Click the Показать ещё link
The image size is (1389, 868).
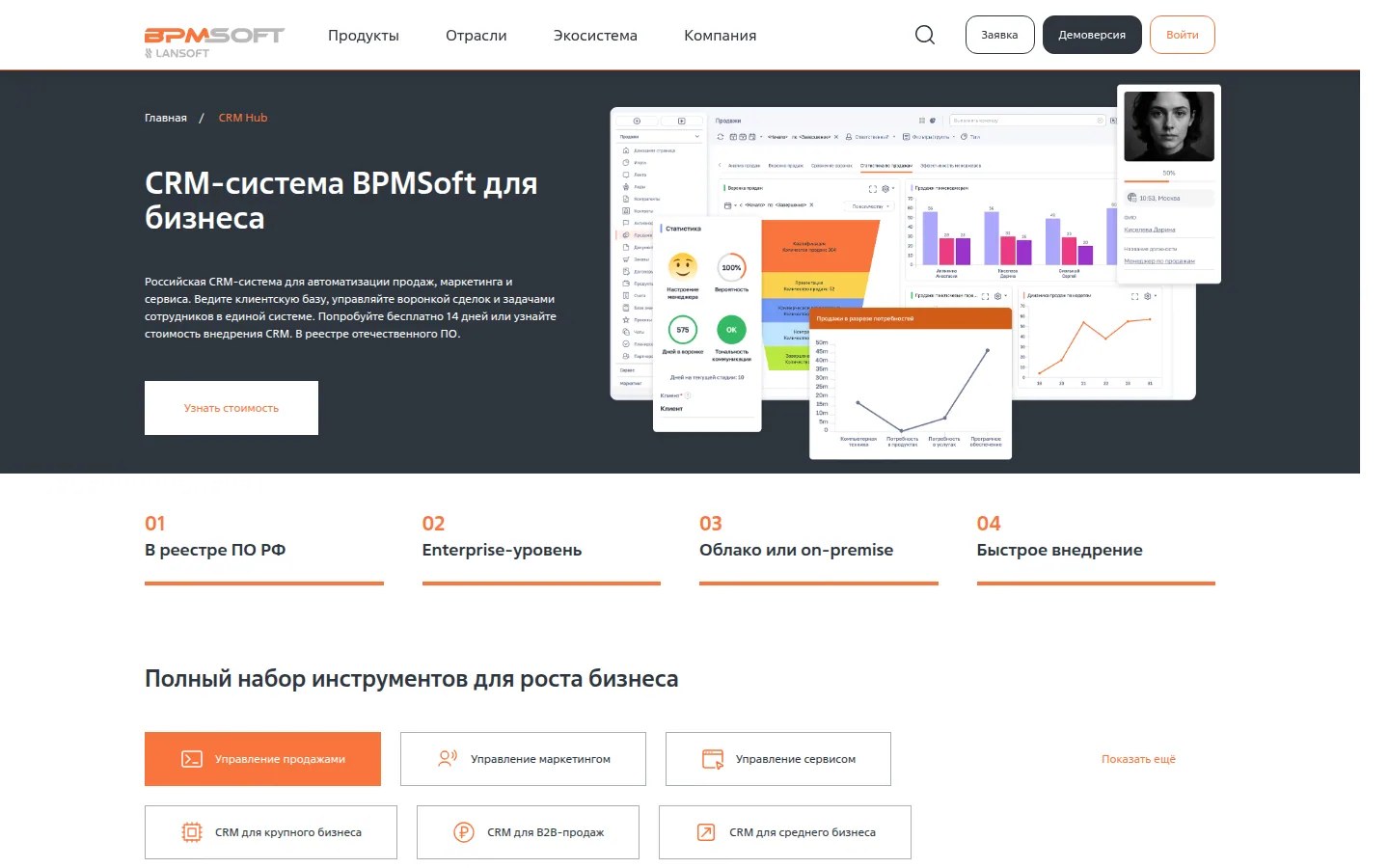point(1138,759)
